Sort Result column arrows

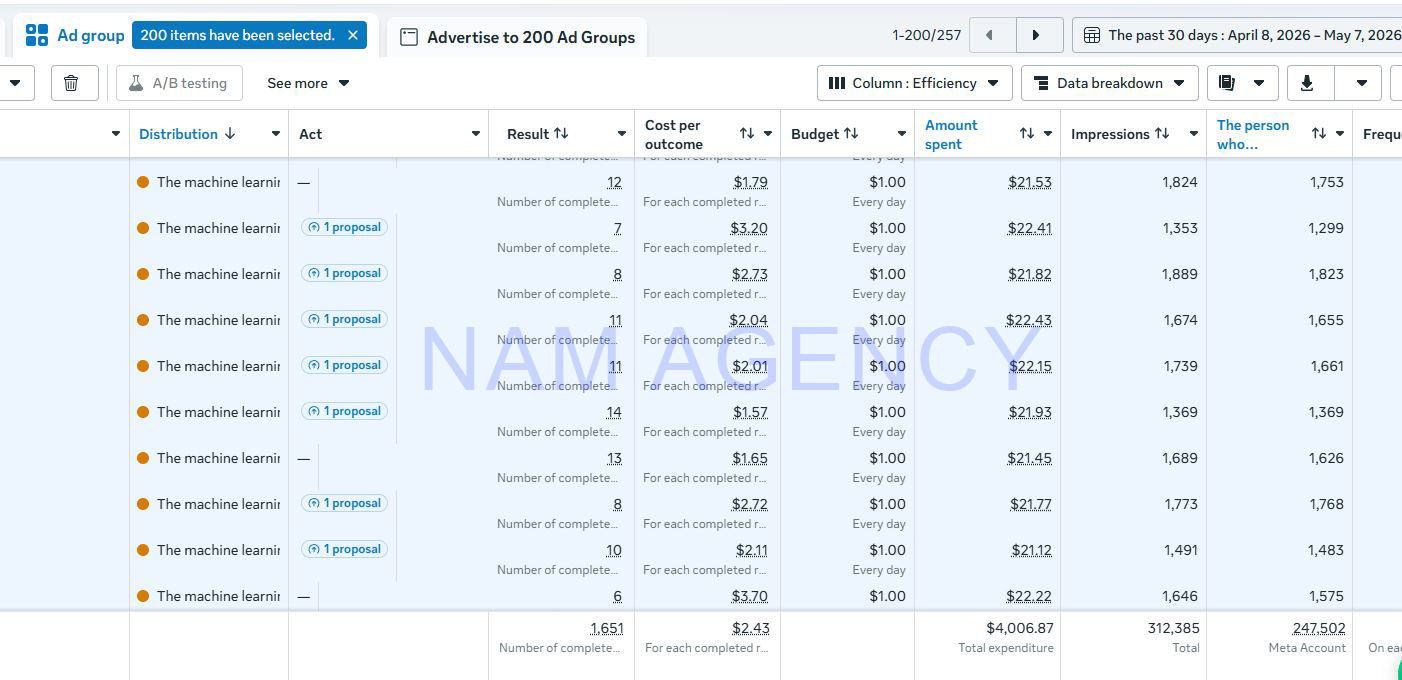(x=561, y=133)
